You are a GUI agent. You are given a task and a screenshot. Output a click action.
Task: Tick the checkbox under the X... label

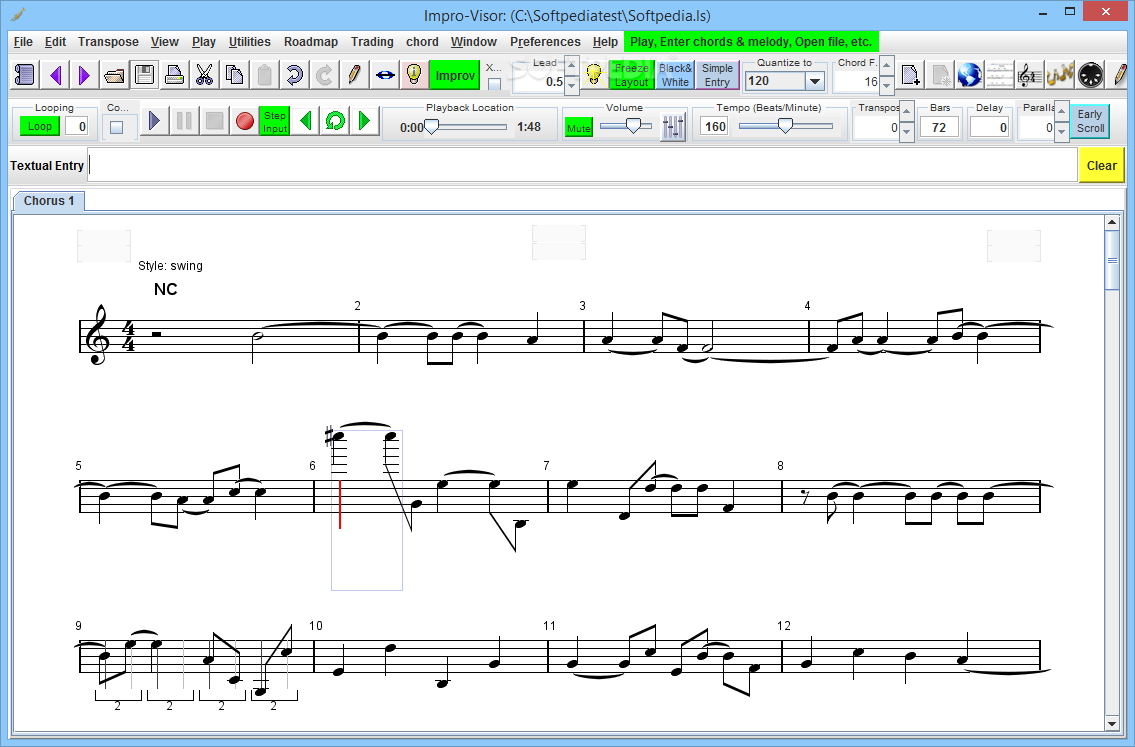point(494,84)
